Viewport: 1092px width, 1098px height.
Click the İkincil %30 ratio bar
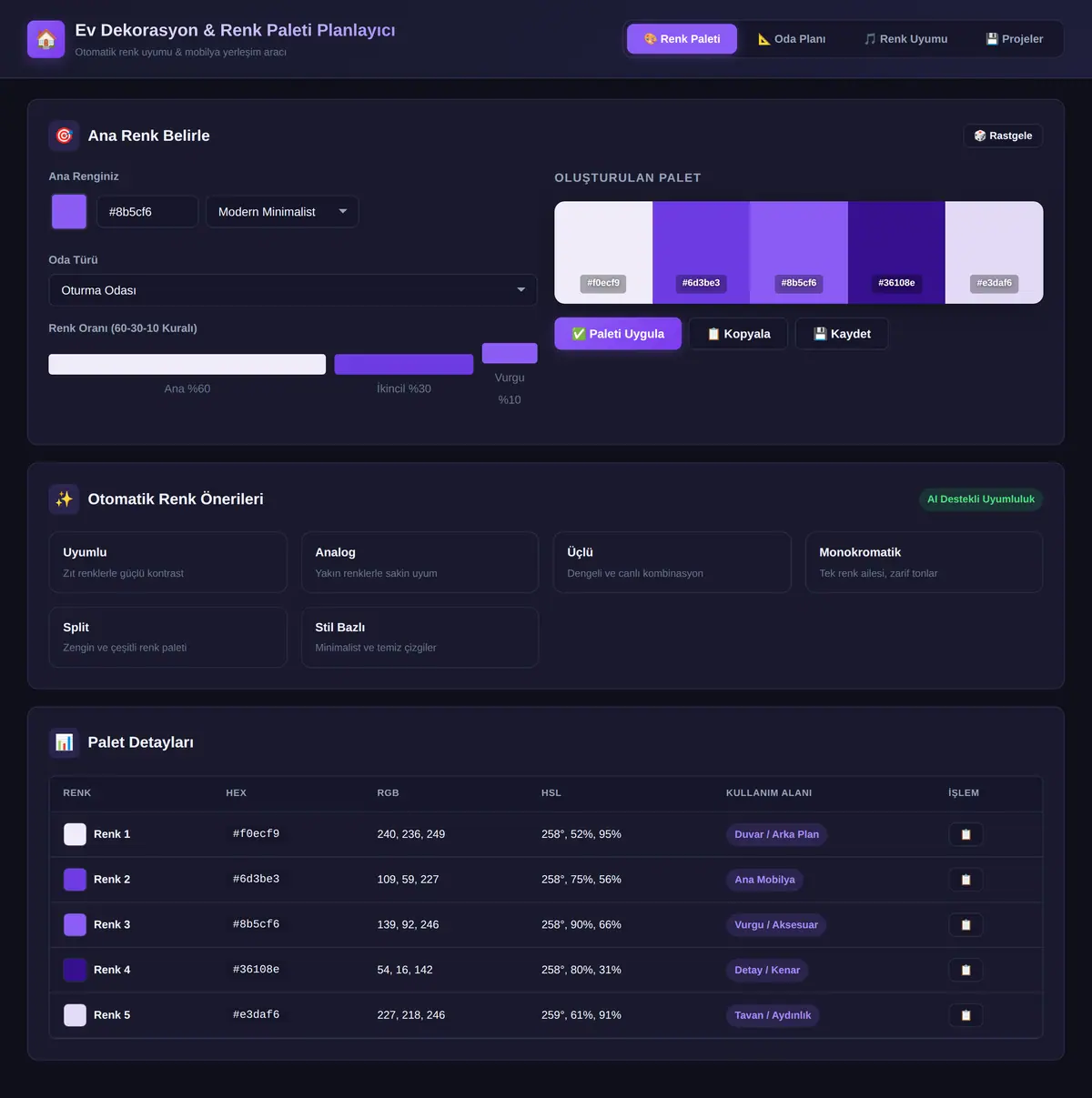coord(404,364)
